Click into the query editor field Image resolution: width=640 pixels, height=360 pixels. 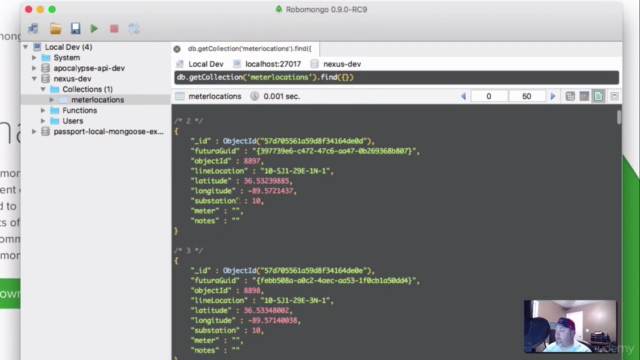tap(396, 77)
